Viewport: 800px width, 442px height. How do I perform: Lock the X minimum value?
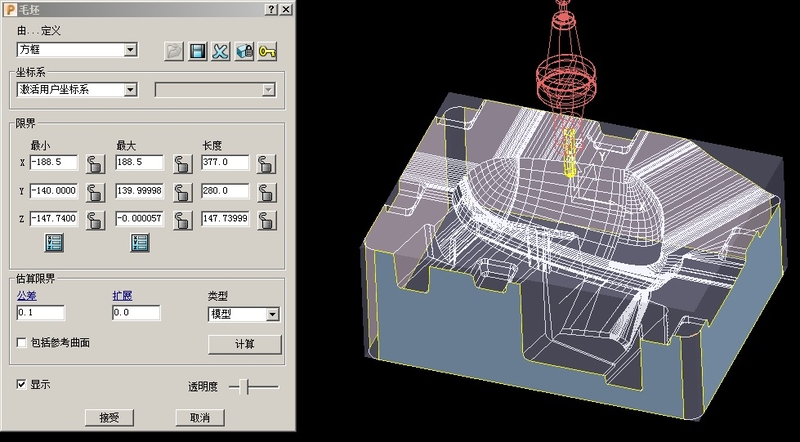[95, 164]
